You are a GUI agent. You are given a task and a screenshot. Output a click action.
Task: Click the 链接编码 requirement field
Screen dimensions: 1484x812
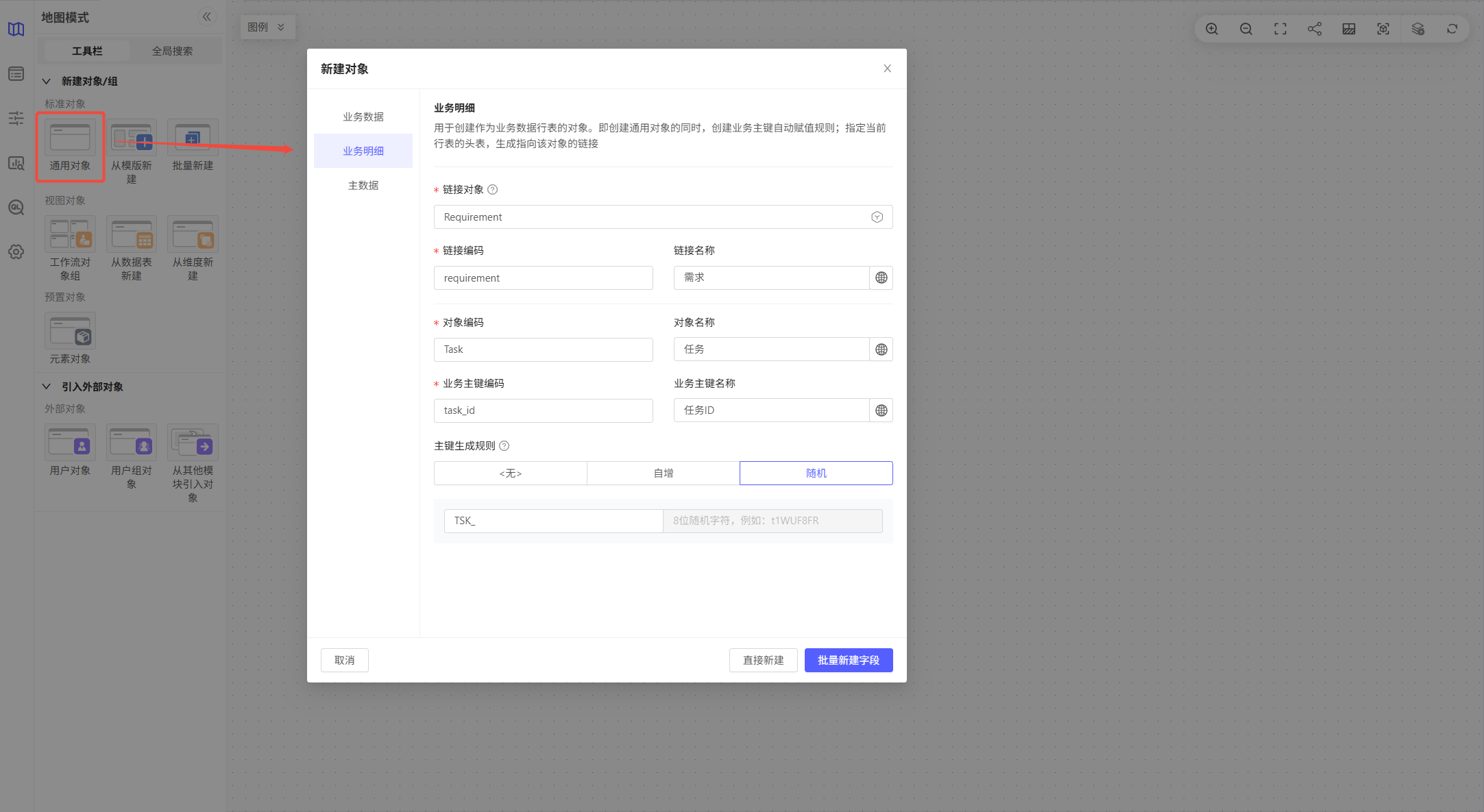[x=543, y=278]
